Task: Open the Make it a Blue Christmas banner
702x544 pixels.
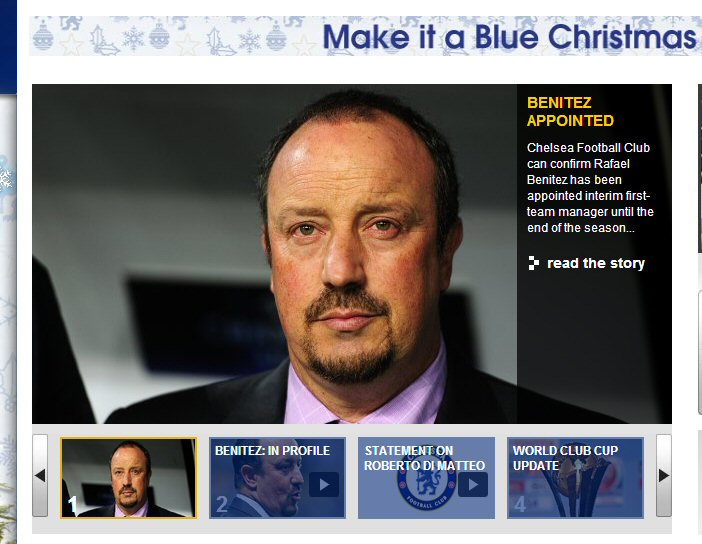Action: pos(365,36)
